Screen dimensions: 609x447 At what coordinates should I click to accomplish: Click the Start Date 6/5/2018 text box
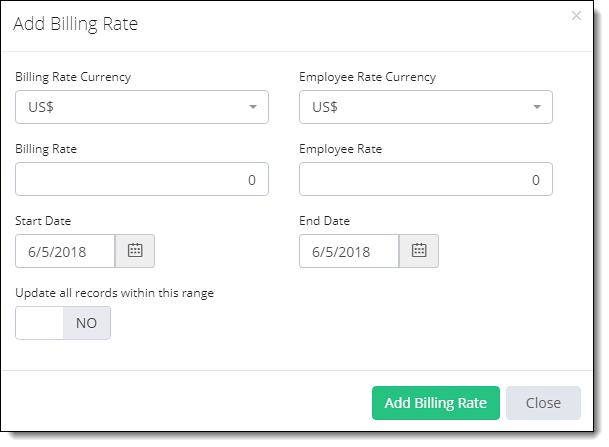pyautogui.click(x=65, y=251)
